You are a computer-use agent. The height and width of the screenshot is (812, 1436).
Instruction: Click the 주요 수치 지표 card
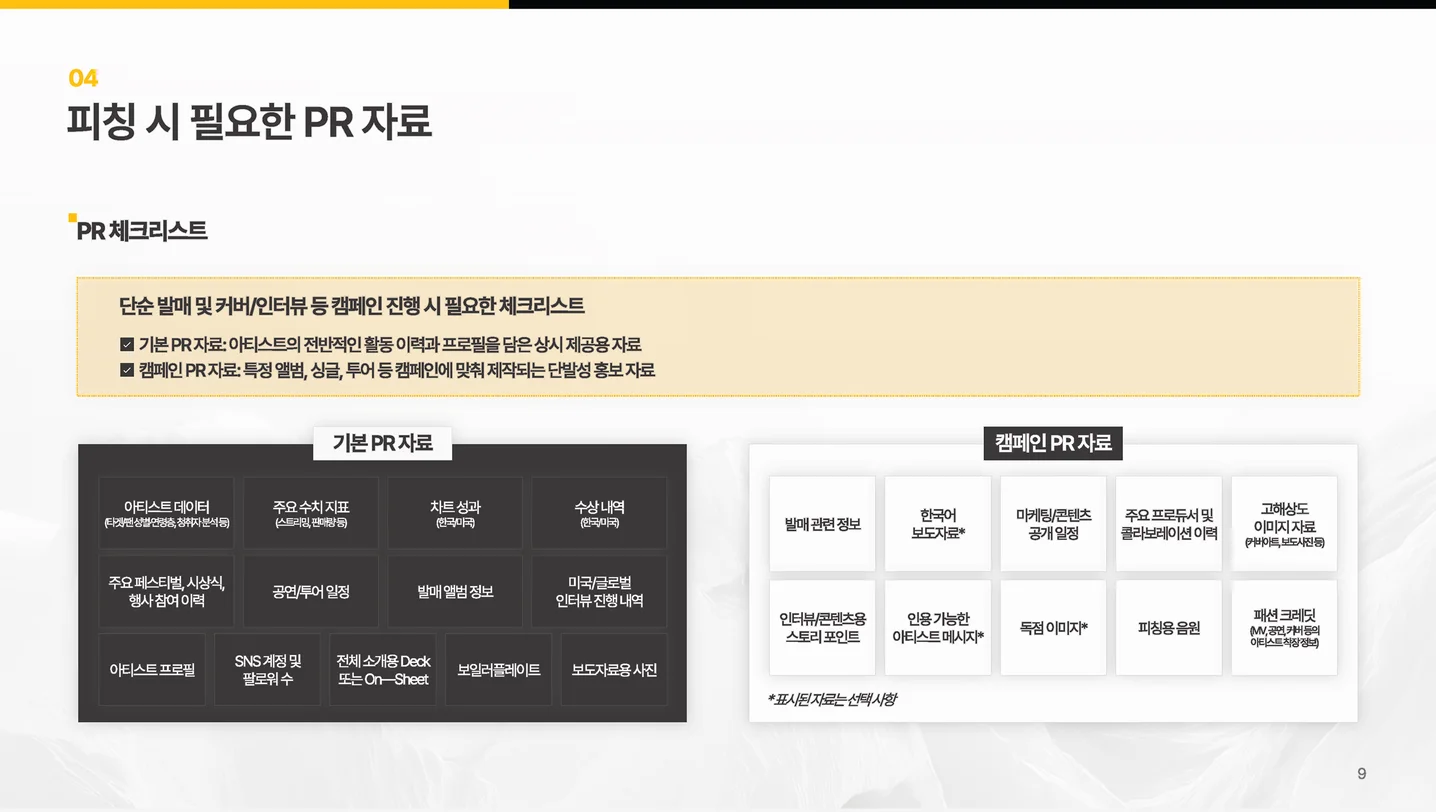pyautogui.click(x=311, y=513)
